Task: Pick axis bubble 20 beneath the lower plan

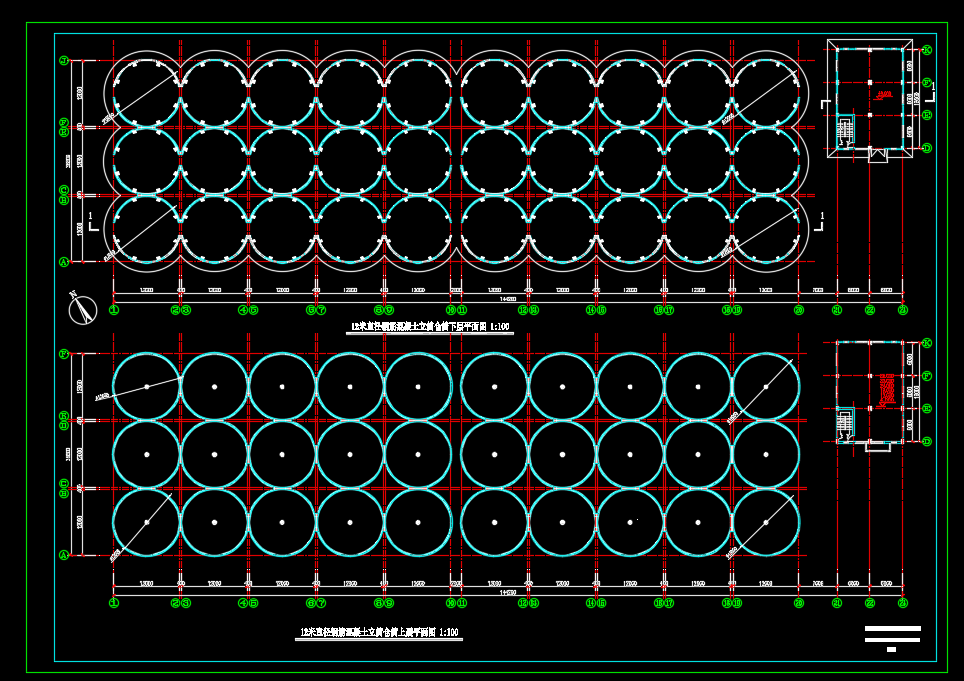Action: click(799, 603)
